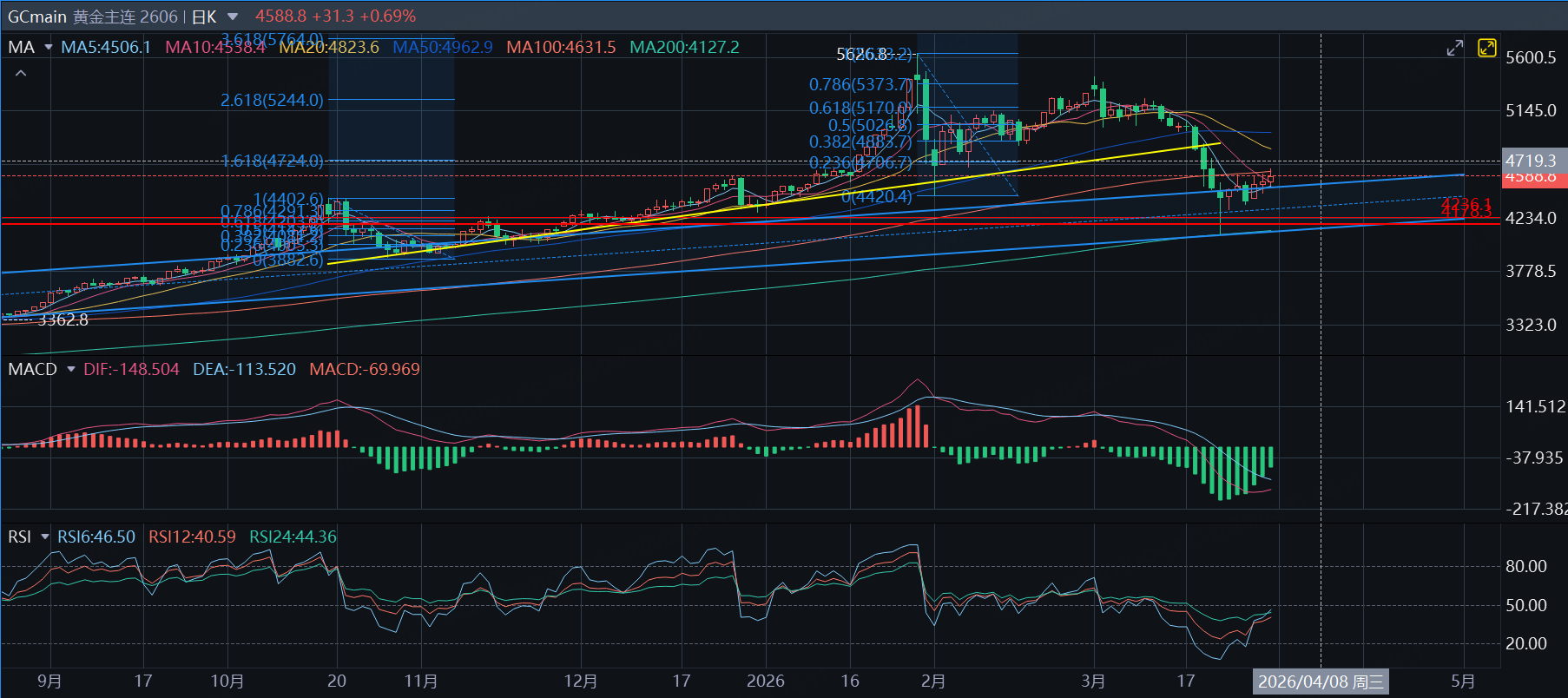Screen dimensions: 1568x698
Task: Click the gray 4719.3 crosshair price tag
Action: tap(1532, 160)
